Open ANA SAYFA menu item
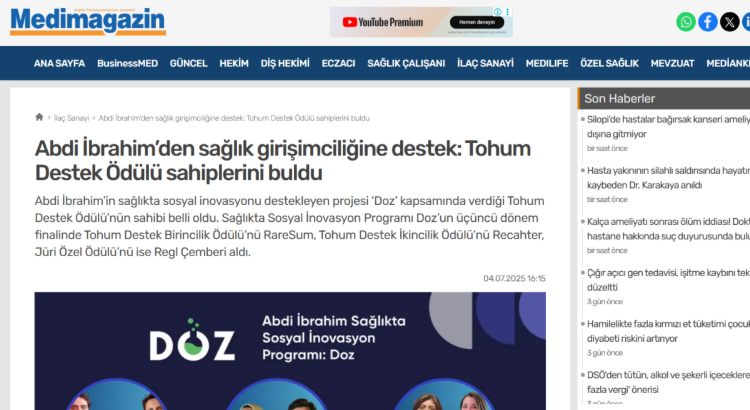This screenshot has width=750, height=410. (x=59, y=64)
